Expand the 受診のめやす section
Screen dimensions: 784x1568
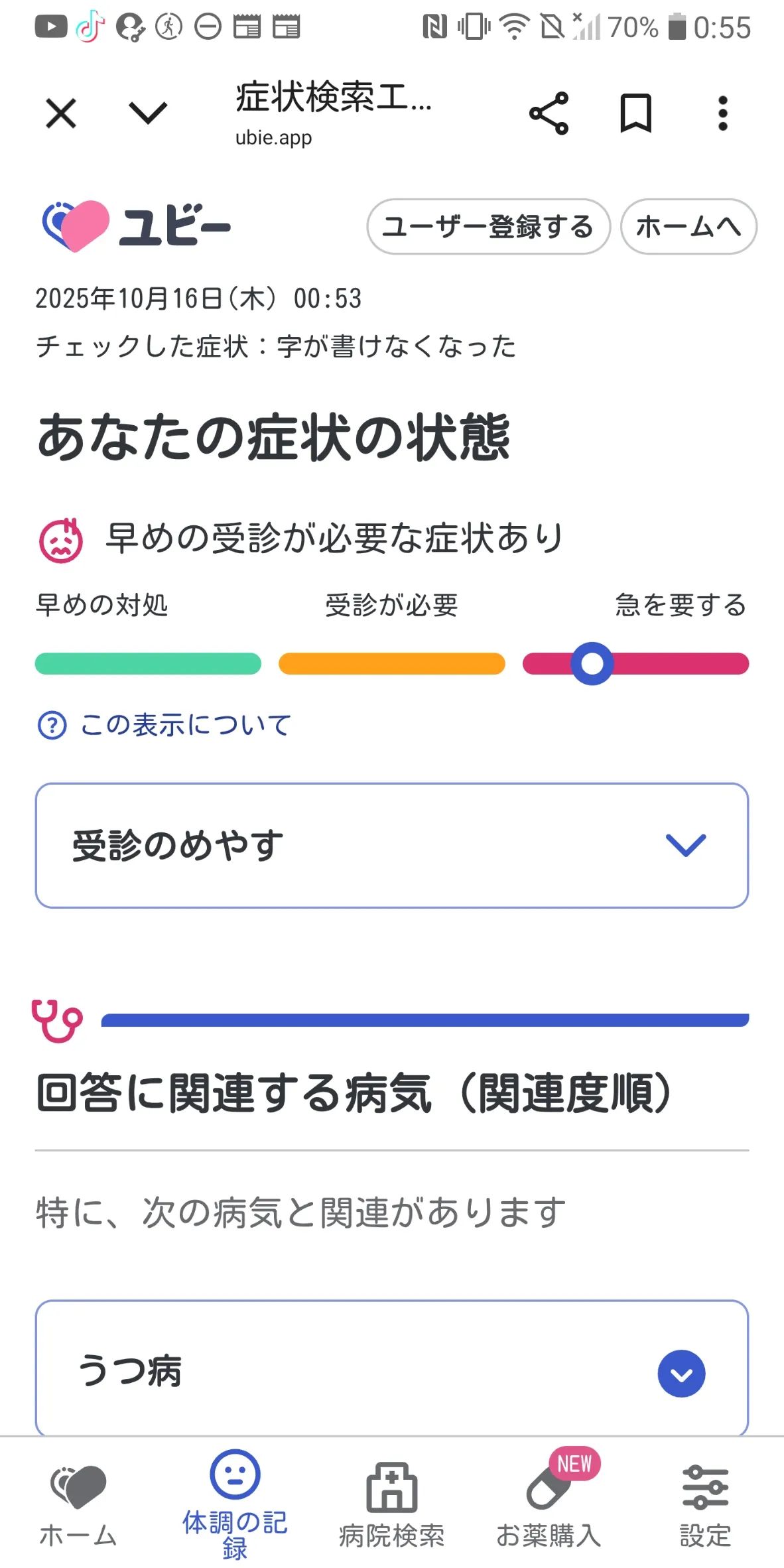[392, 845]
